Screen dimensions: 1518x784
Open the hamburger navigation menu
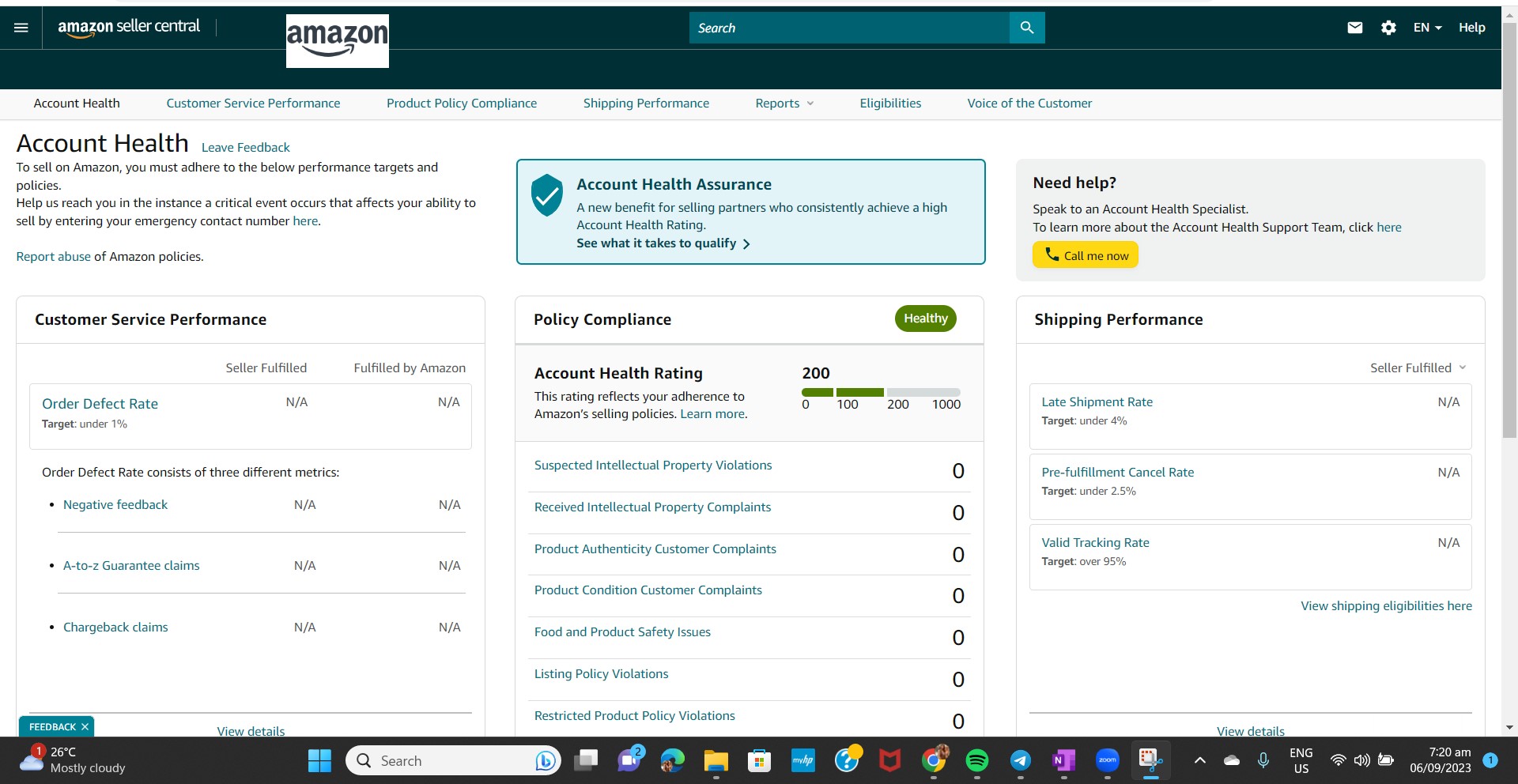[x=21, y=28]
